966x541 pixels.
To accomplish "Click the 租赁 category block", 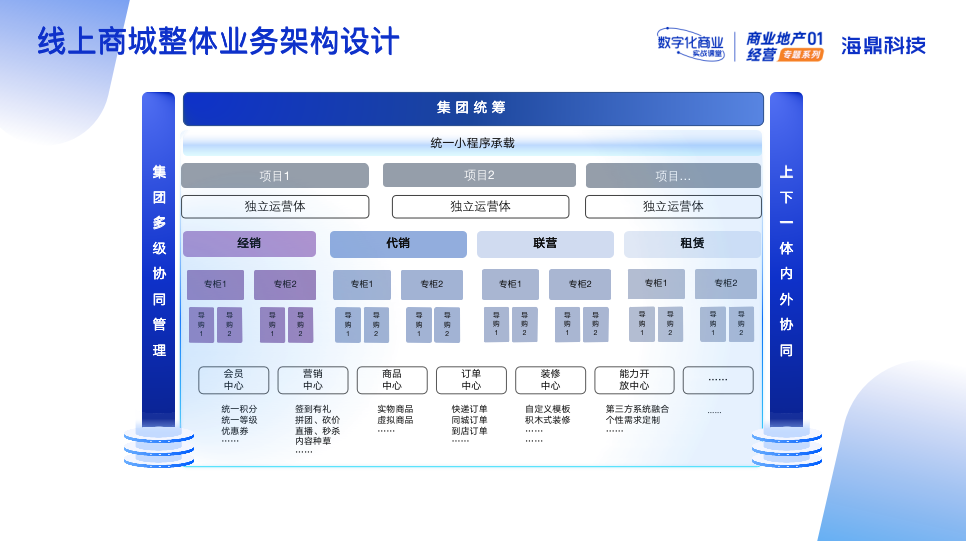I will pos(692,244).
